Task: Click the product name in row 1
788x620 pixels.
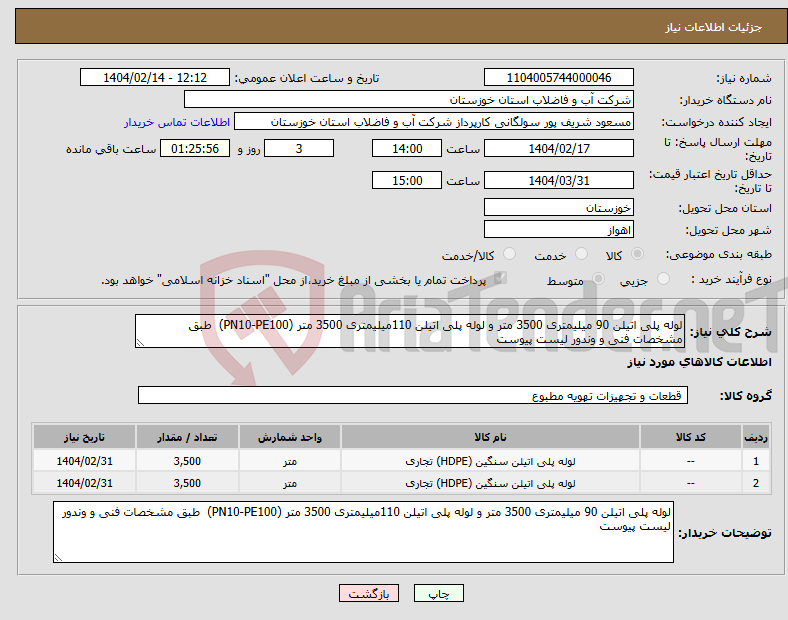Action: (x=490, y=461)
